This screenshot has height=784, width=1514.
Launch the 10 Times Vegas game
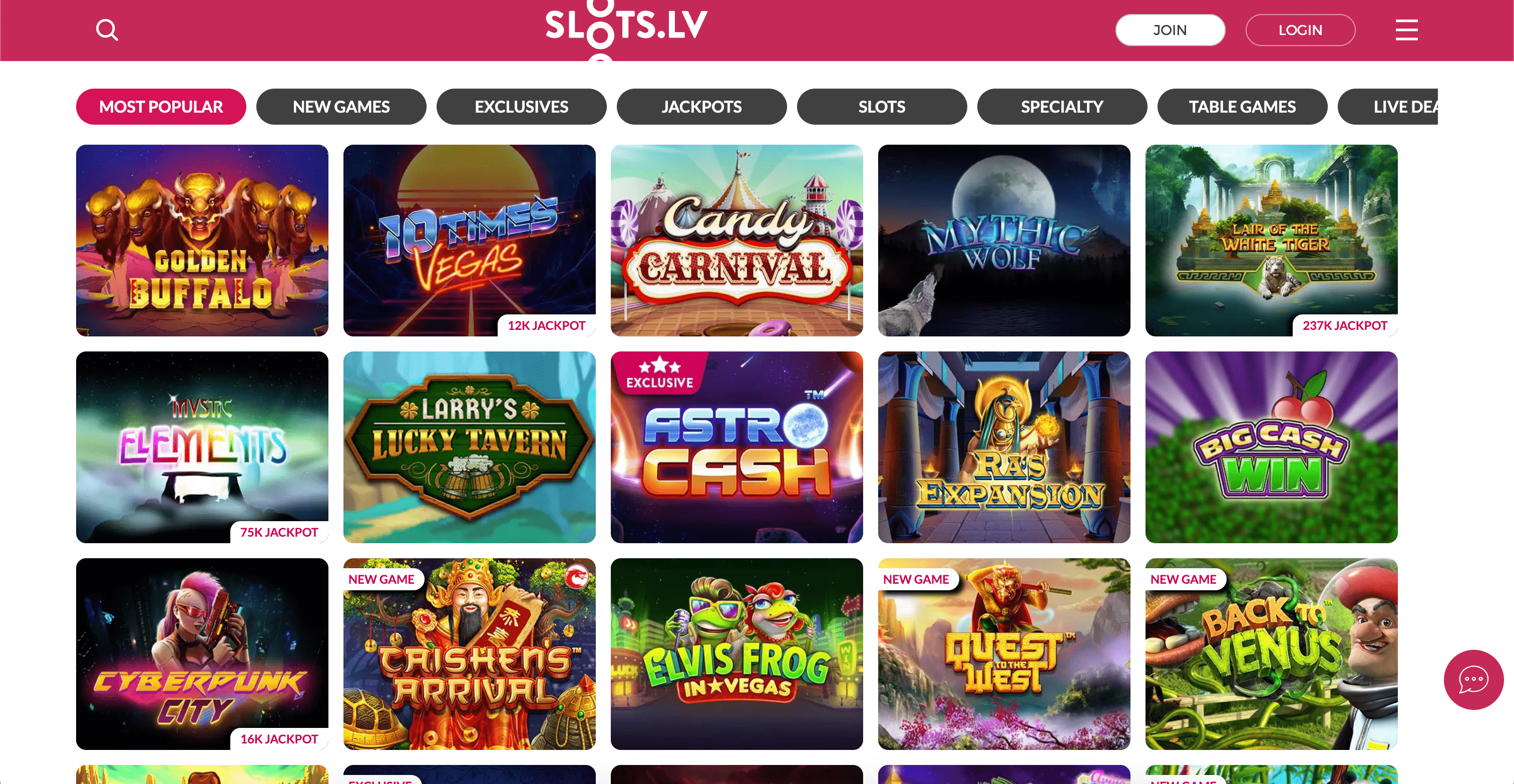[x=470, y=240]
